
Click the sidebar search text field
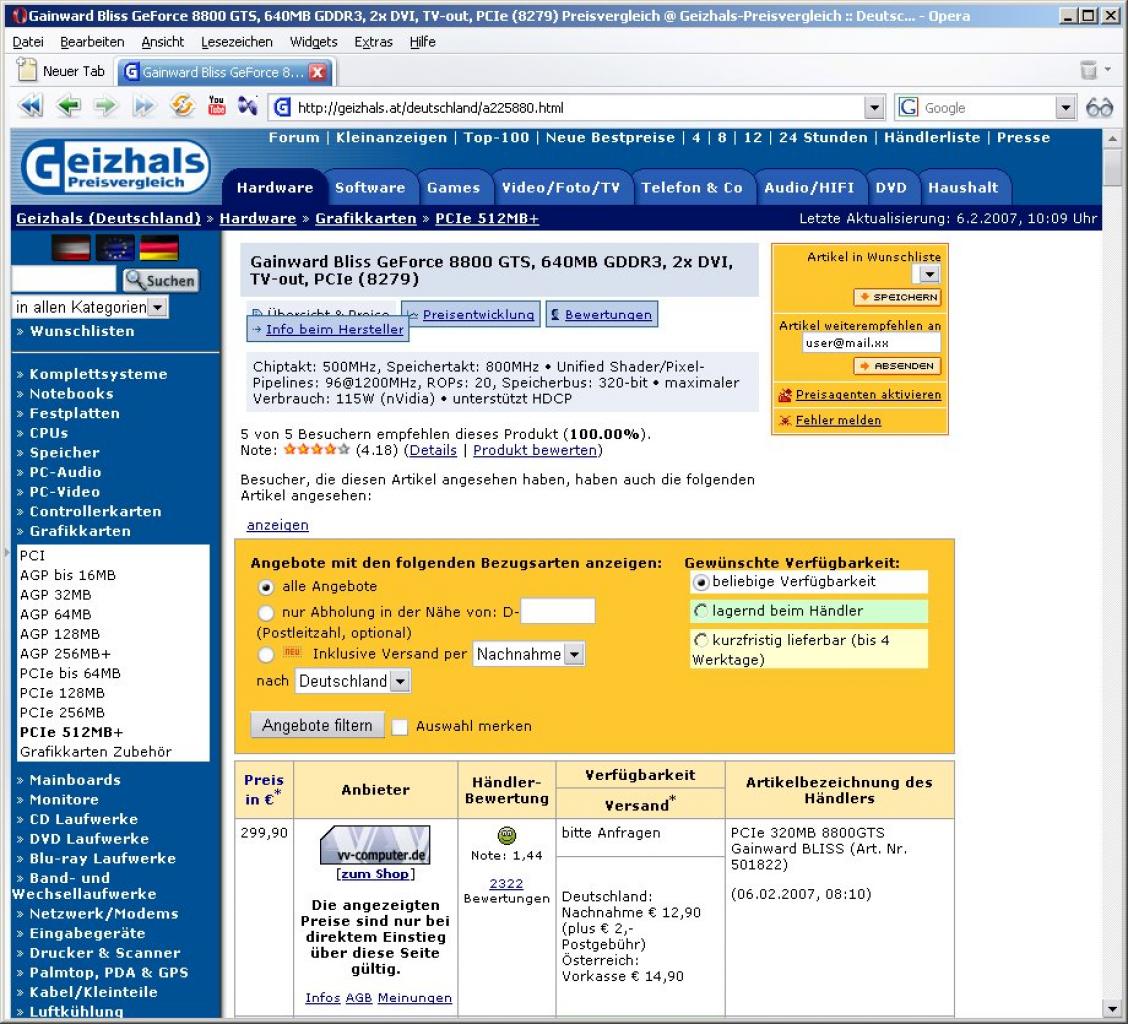(63, 279)
